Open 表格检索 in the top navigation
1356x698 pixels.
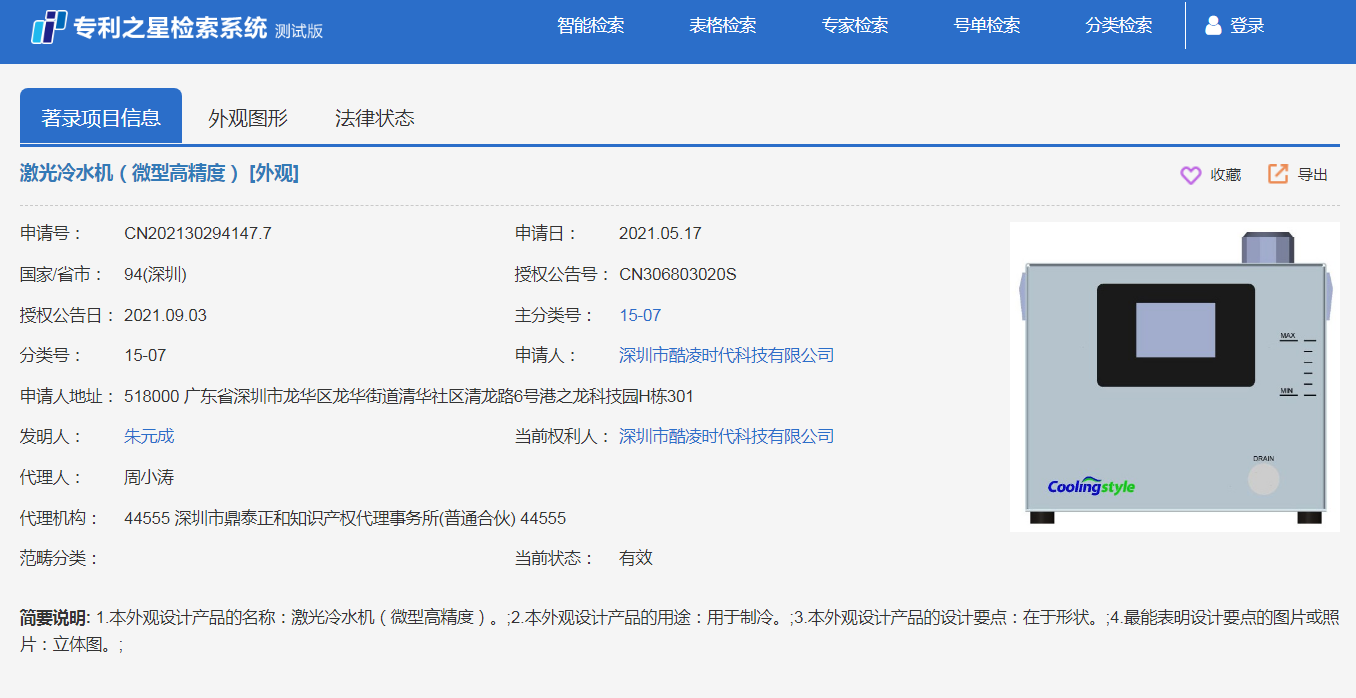[722, 26]
